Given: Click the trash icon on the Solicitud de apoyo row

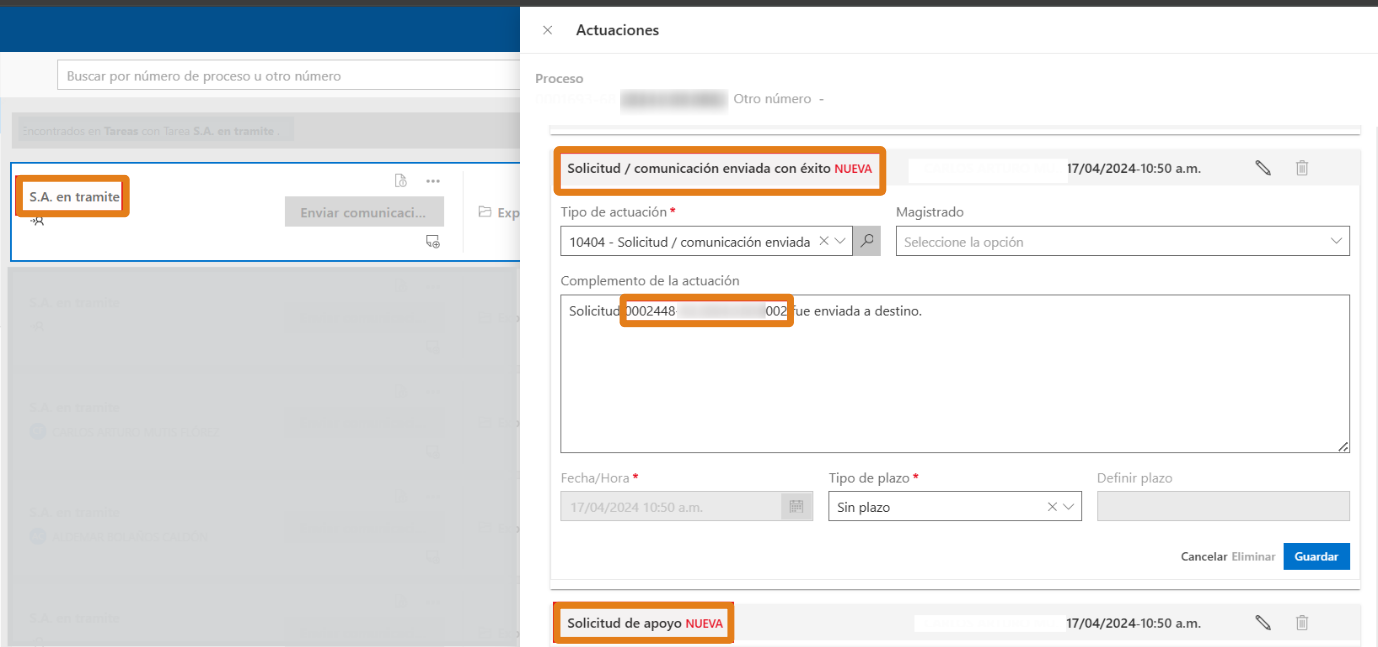Looking at the screenshot, I should coord(1302,623).
